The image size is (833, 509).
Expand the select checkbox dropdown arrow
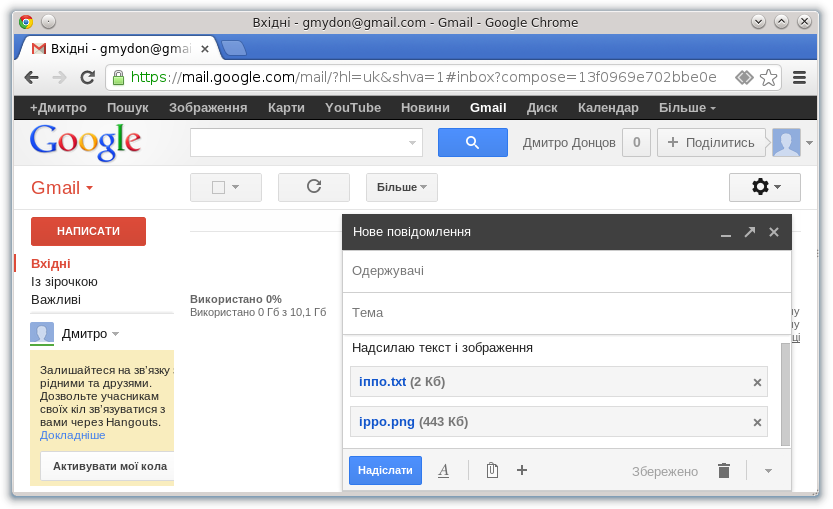point(235,187)
